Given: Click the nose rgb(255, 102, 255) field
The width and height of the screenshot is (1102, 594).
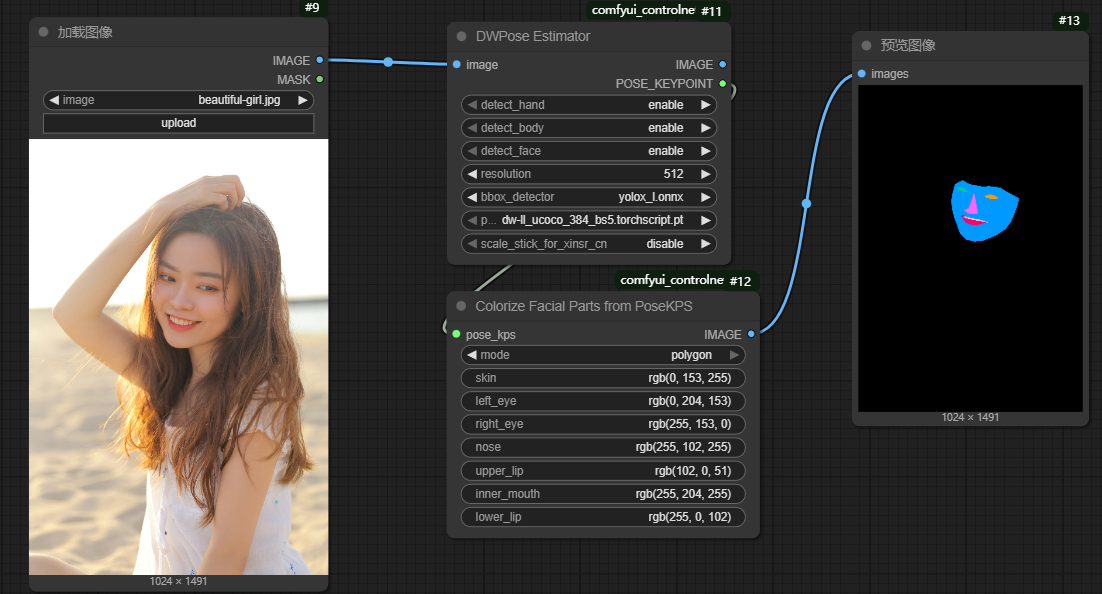Looking at the screenshot, I should pos(603,447).
